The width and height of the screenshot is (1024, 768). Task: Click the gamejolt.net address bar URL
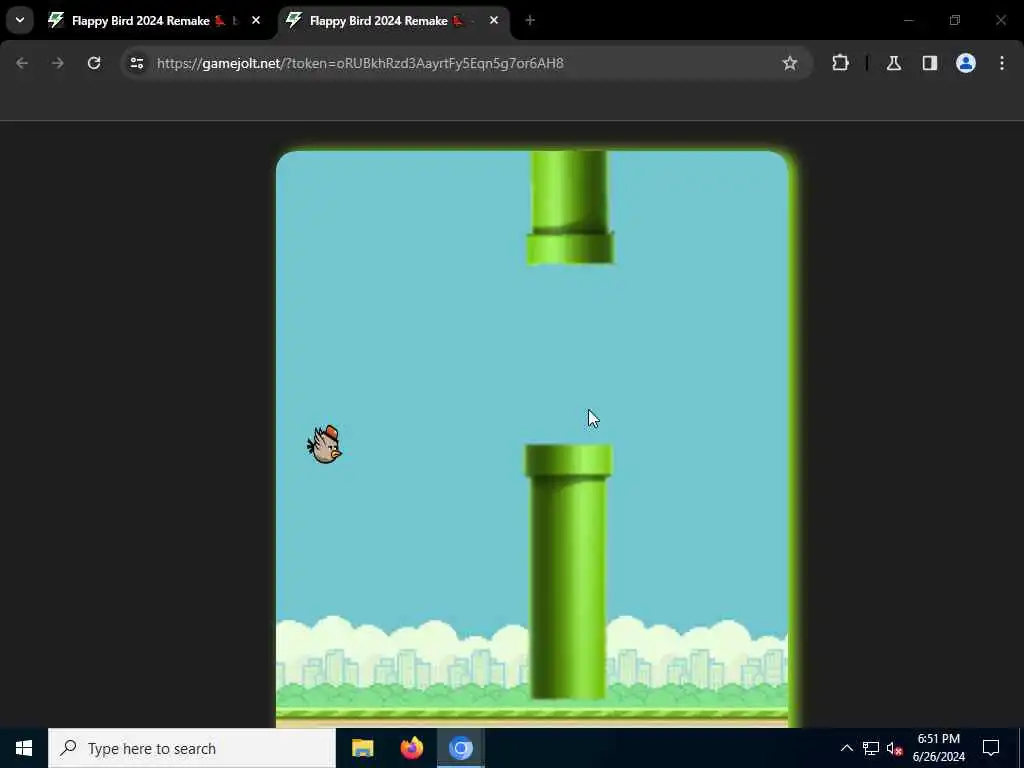click(360, 63)
